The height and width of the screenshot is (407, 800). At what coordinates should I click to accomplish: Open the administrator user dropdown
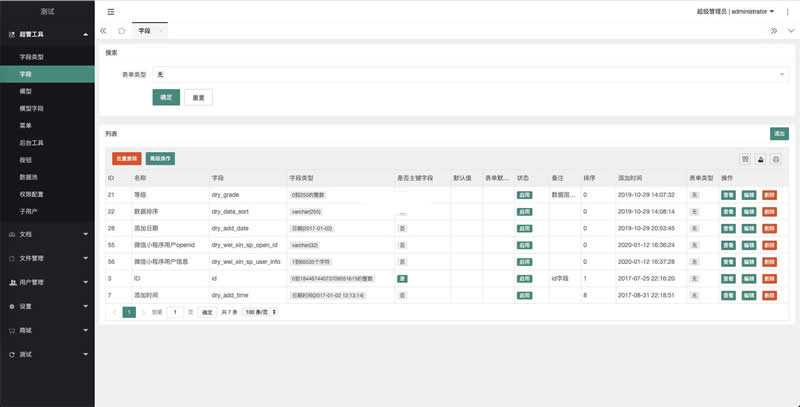[736, 12]
